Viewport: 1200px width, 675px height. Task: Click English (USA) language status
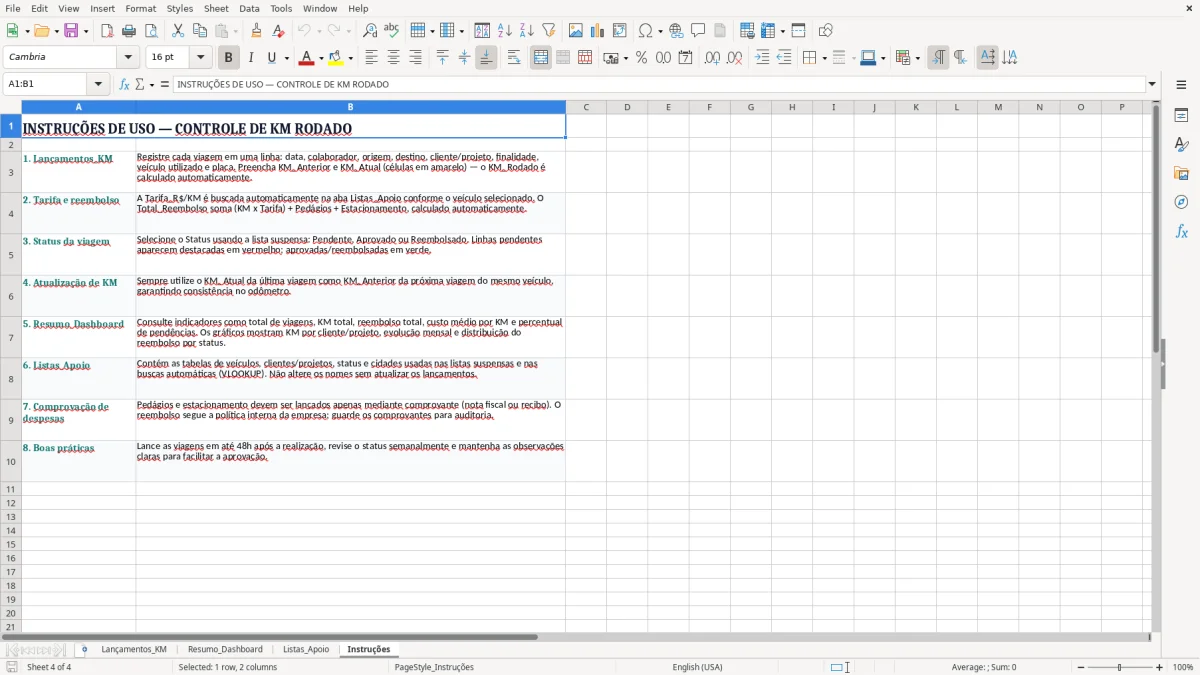(x=697, y=667)
